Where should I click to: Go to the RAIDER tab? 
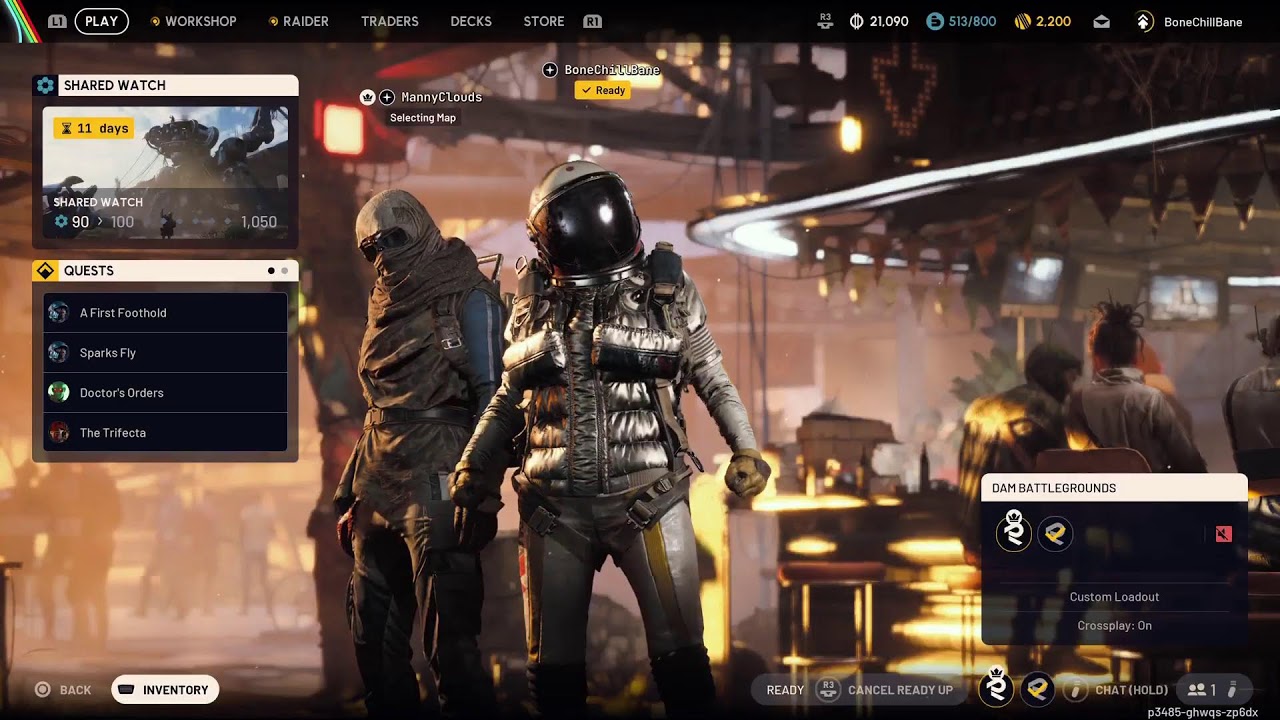(305, 21)
